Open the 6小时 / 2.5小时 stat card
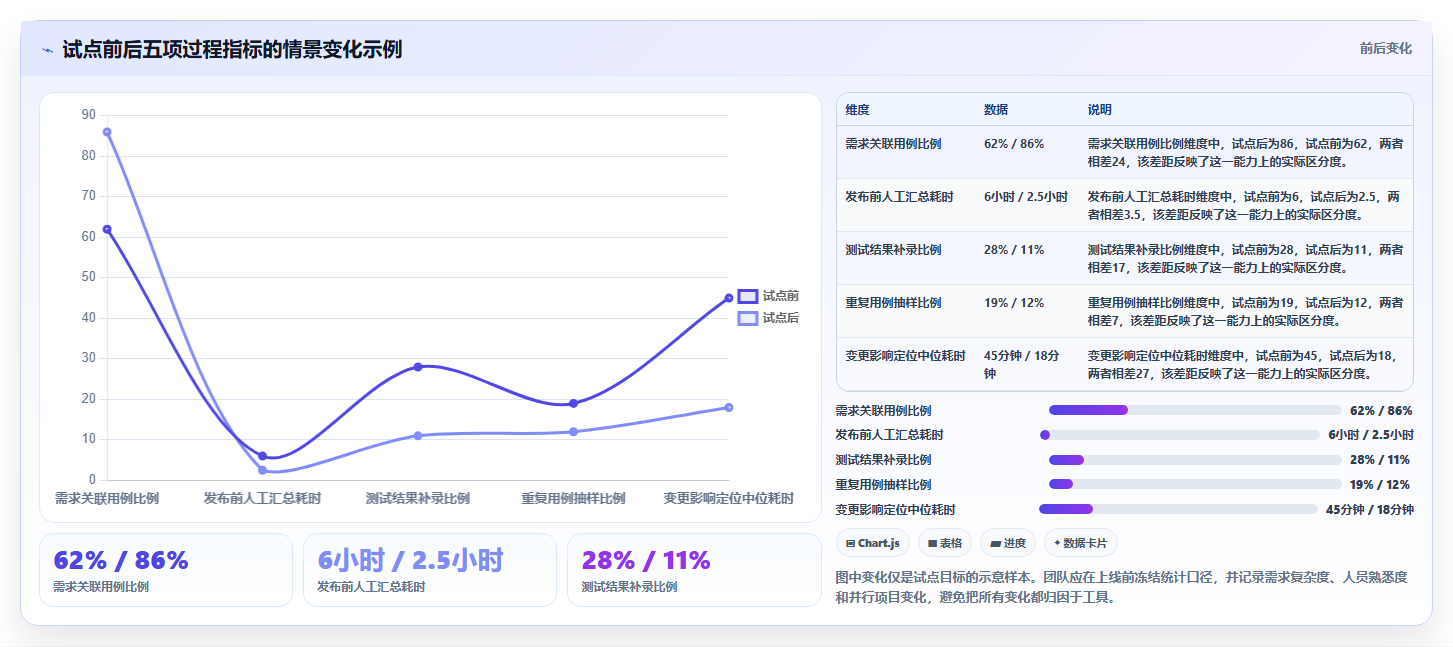Image resolution: width=1453 pixels, height=647 pixels. pos(430,570)
